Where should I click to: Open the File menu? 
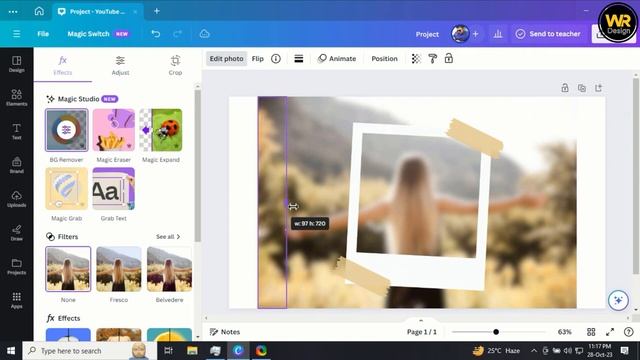(43, 34)
